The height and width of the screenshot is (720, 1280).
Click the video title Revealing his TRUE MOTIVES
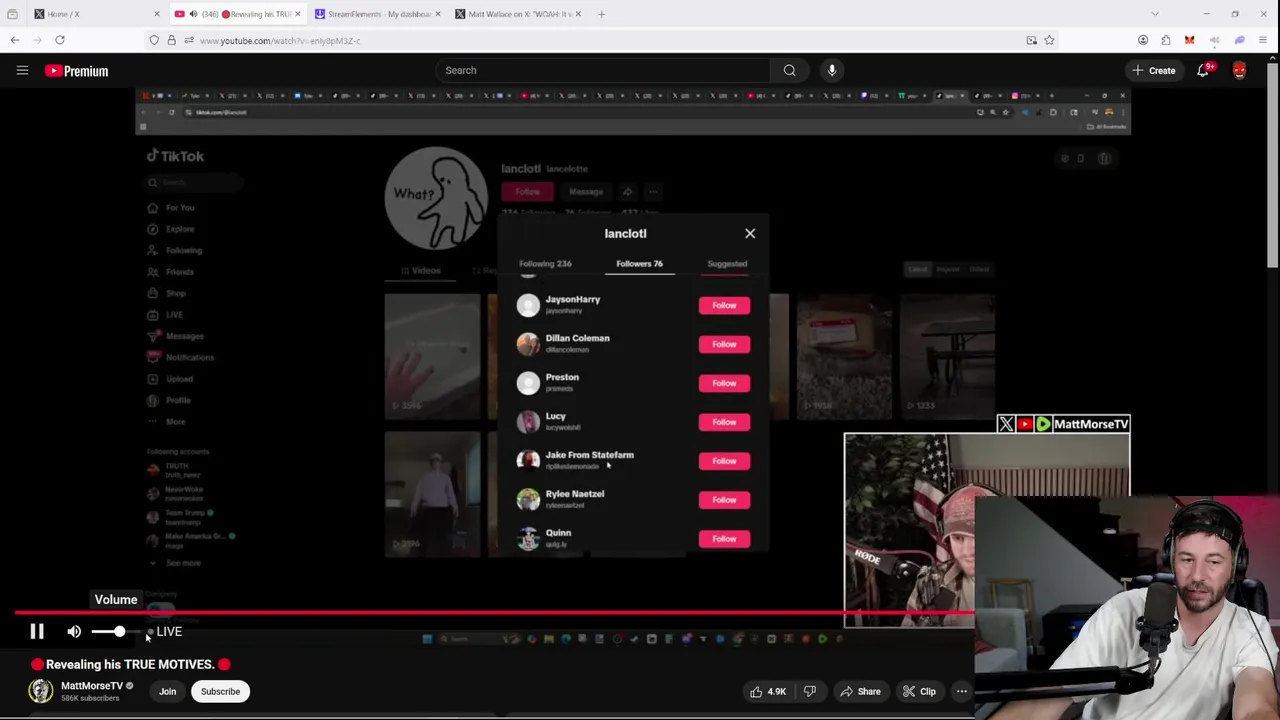(131, 664)
